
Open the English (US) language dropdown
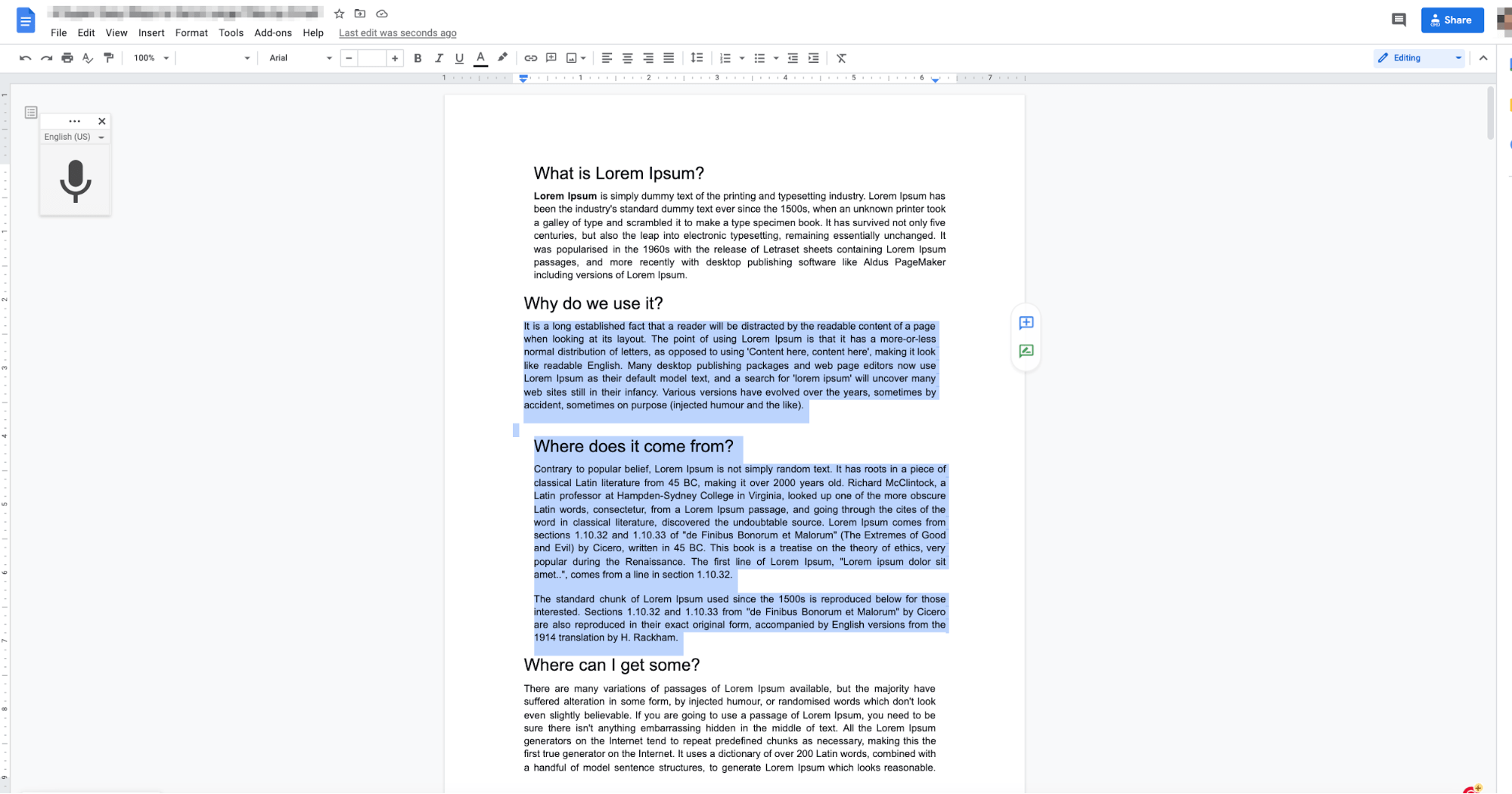[x=73, y=137]
